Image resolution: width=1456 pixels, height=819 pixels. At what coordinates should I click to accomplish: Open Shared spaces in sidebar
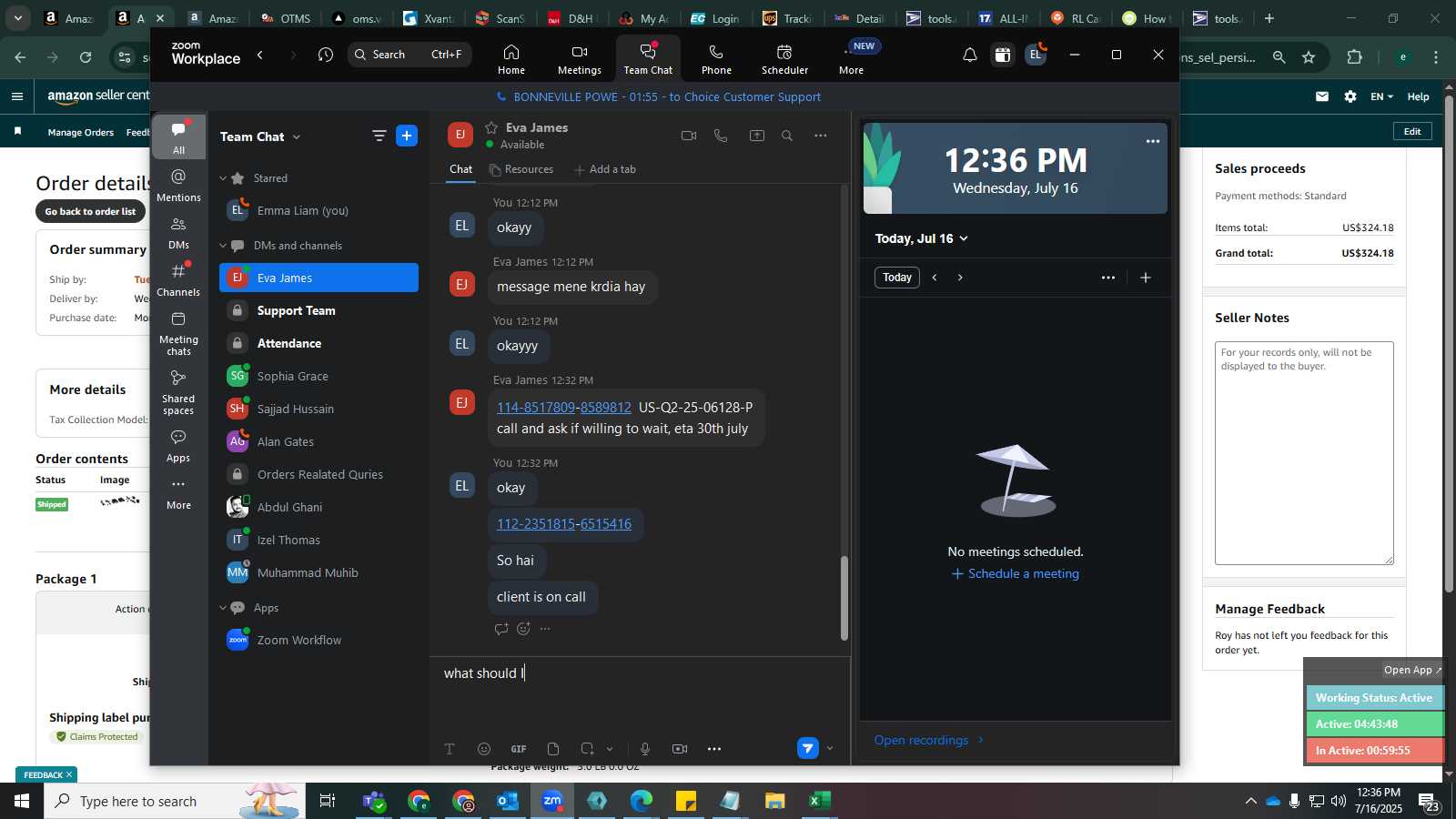click(178, 392)
